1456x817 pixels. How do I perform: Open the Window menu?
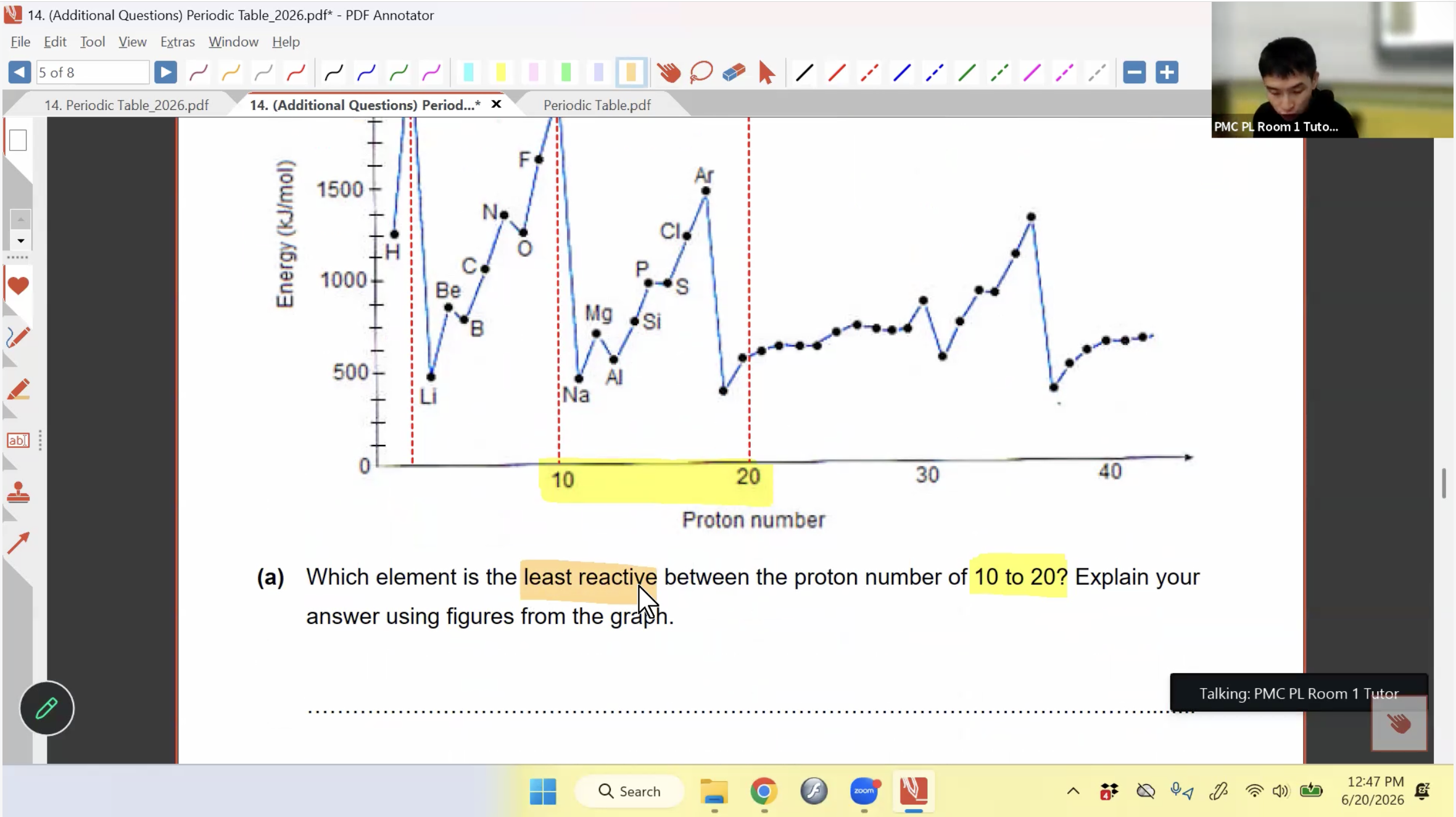click(x=233, y=42)
